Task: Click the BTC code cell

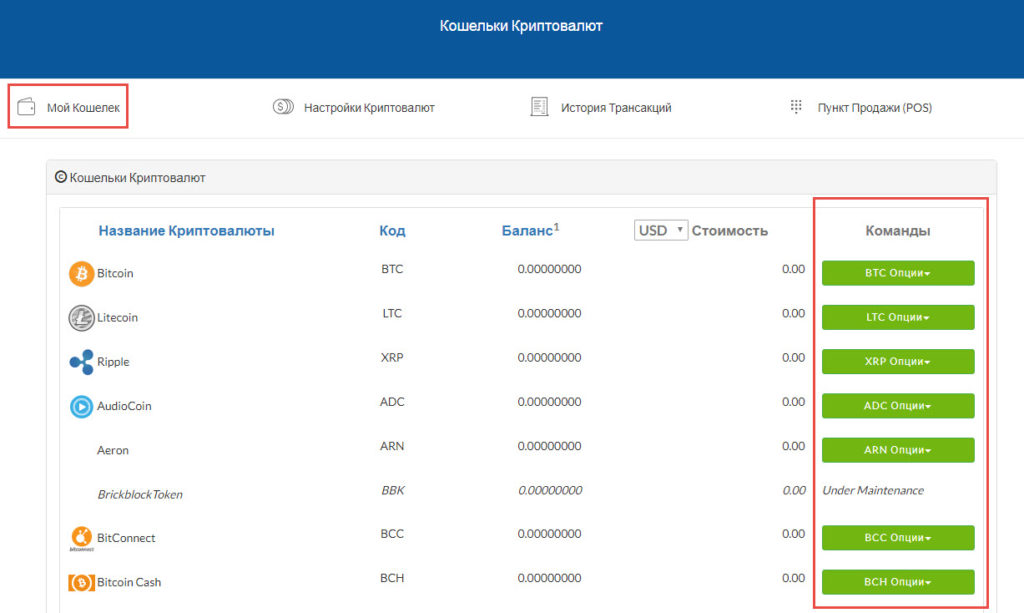Action: click(x=392, y=269)
